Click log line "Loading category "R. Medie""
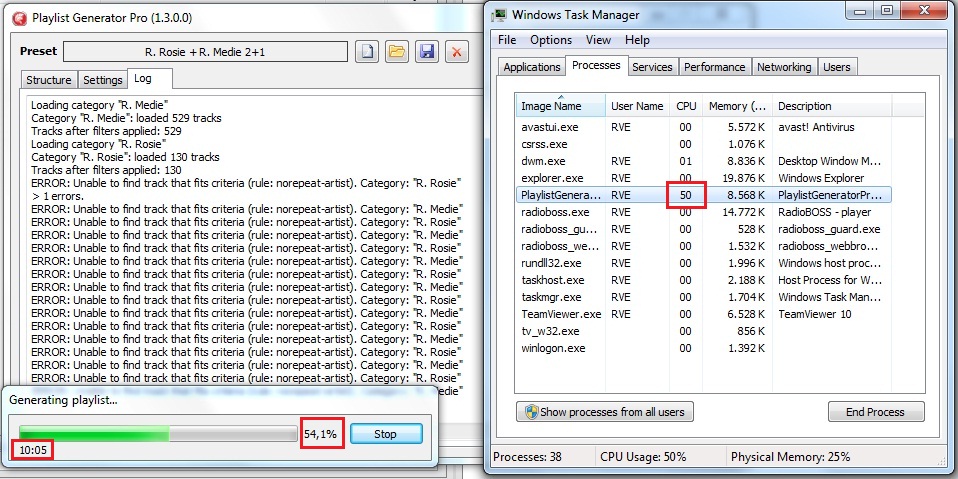This screenshot has height=479, width=958. pos(98,105)
